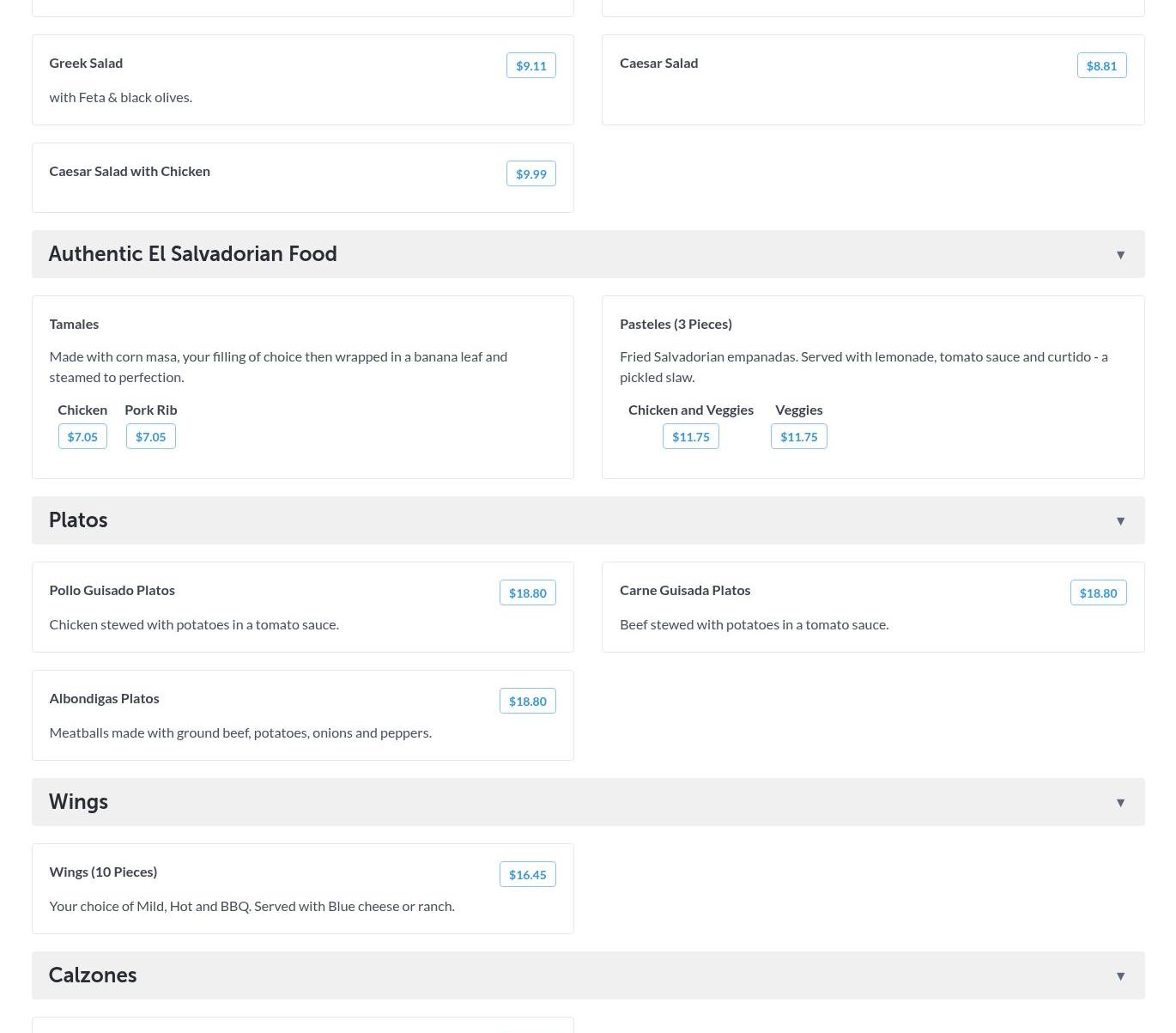Pick Veggies Pasteles $11.75 price
Screen dimensions: 1176x1033
[798, 437]
